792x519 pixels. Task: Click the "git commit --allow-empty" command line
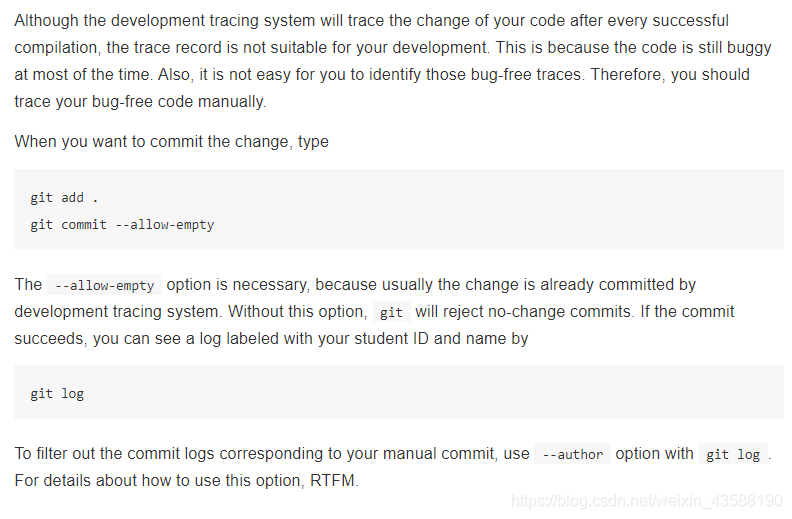click(122, 225)
